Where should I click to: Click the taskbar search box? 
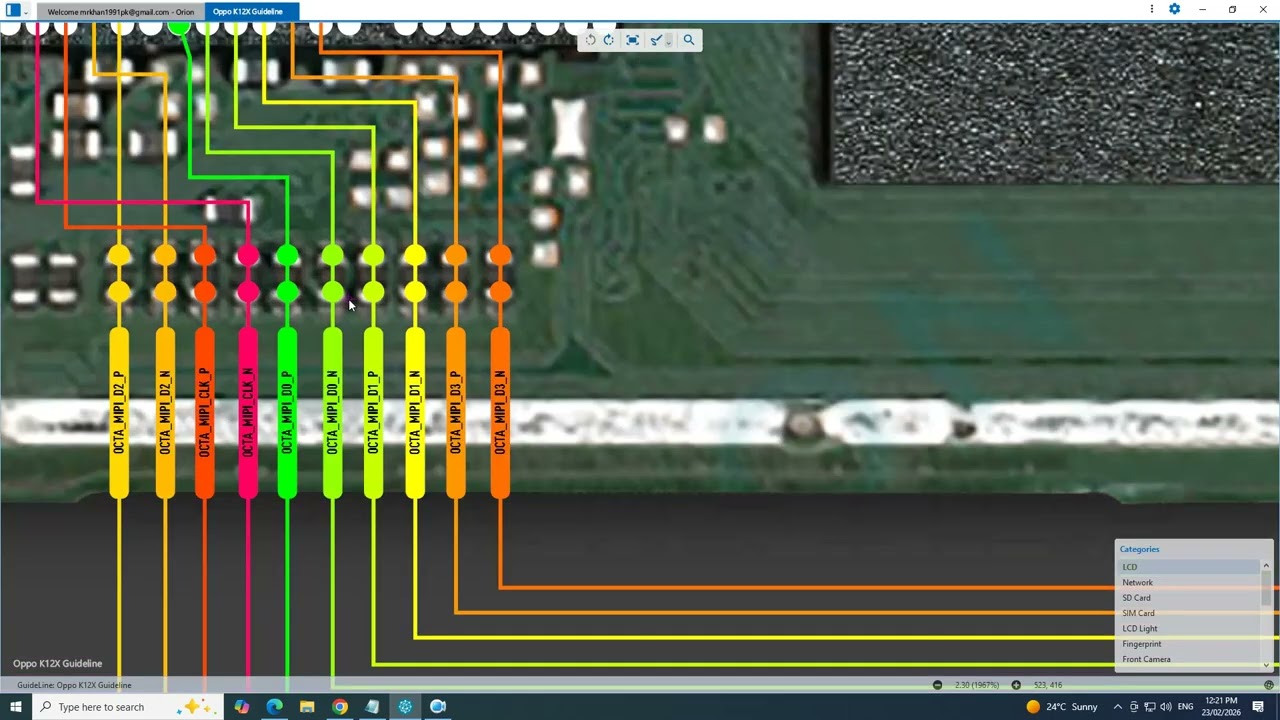(x=128, y=707)
